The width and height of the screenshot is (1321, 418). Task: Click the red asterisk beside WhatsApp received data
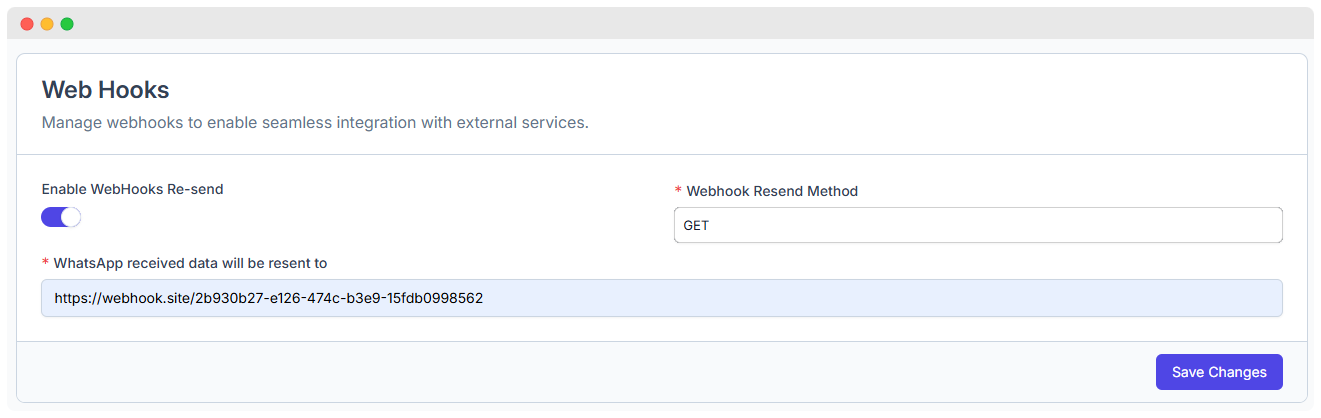45,263
